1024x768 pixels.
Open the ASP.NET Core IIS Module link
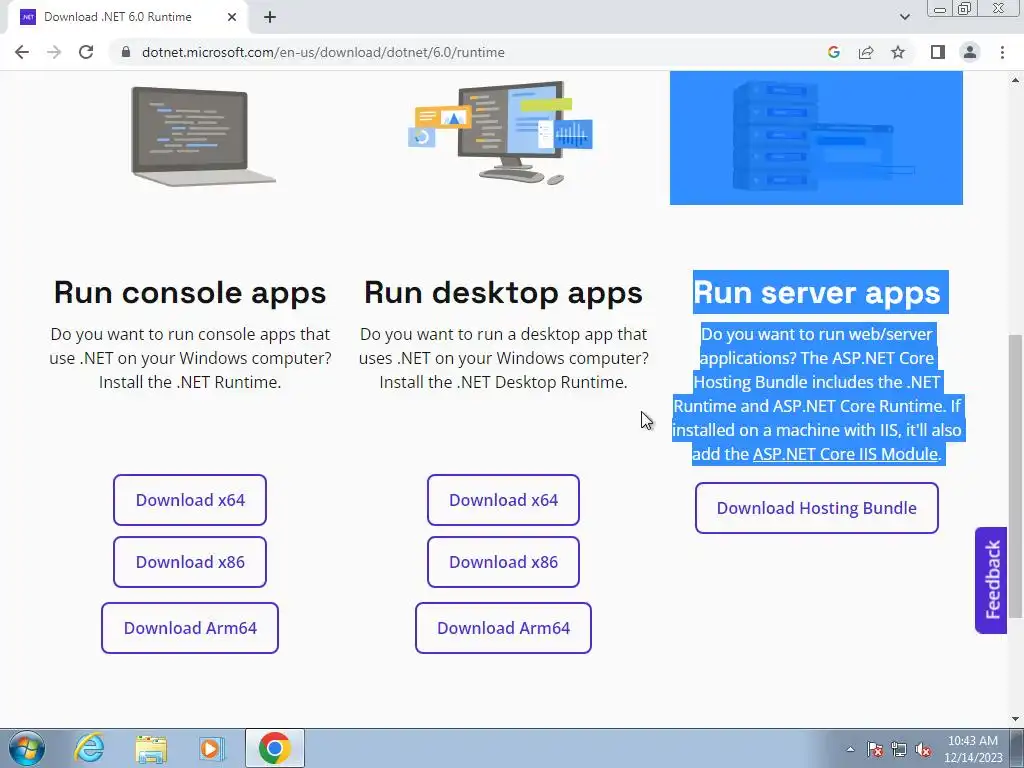[845, 454]
